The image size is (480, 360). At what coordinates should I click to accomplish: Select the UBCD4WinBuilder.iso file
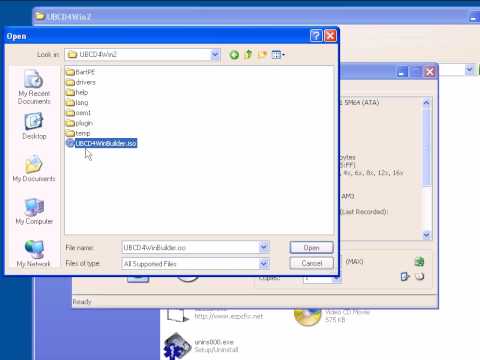click(x=102, y=143)
